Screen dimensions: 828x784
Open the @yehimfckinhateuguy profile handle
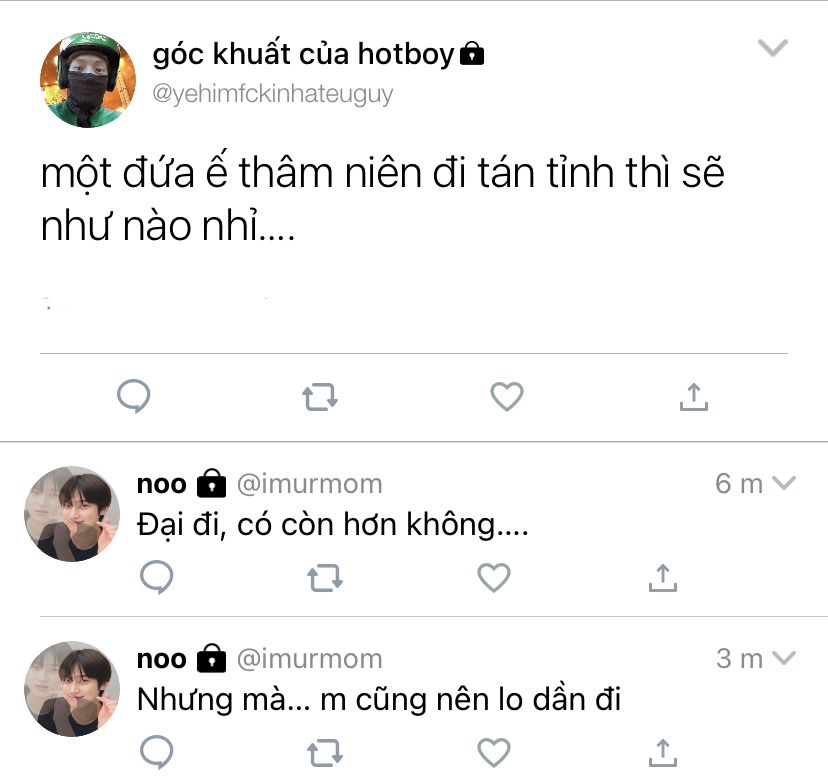(x=272, y=95)
